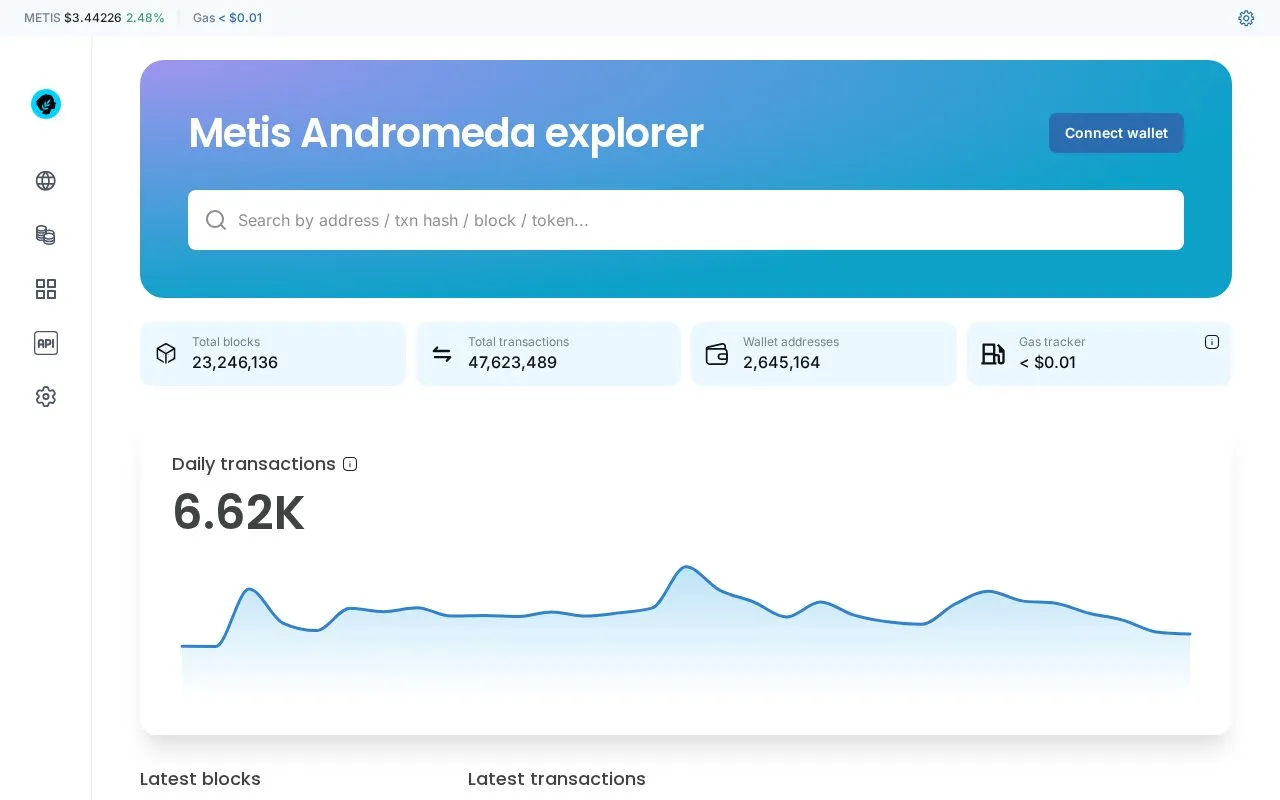Open the Metis logo home icon
Screen dimensions: 1280x800
46,104
